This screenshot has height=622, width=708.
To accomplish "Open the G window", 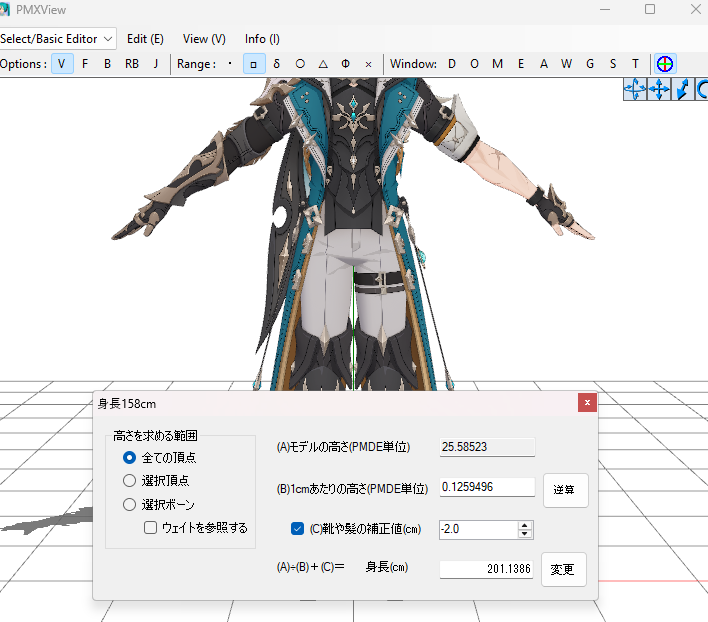I will (x=590, y=64).
